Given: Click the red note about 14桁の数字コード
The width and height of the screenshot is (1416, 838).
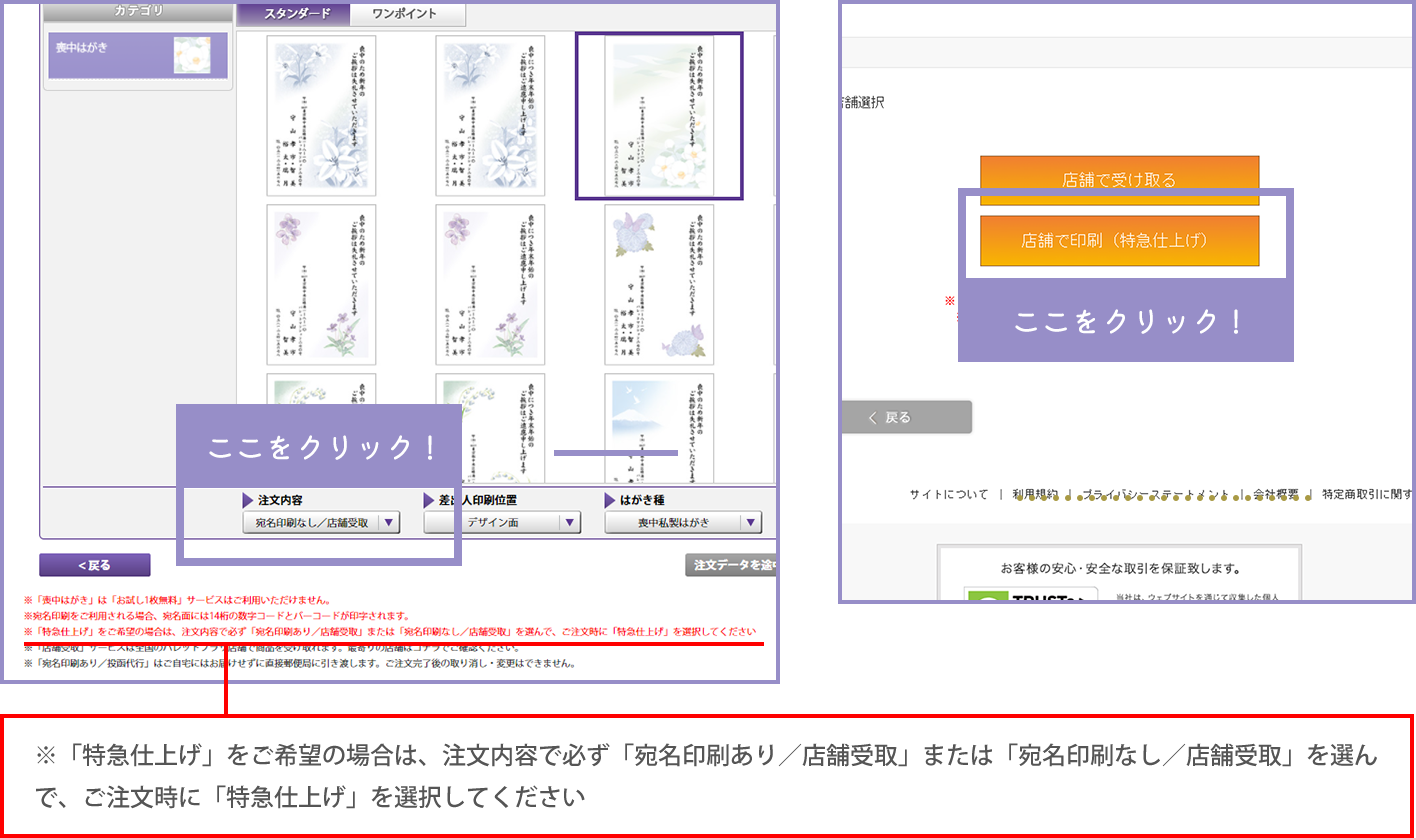Looking at the screenshot, I should click(x=216, y=616).
